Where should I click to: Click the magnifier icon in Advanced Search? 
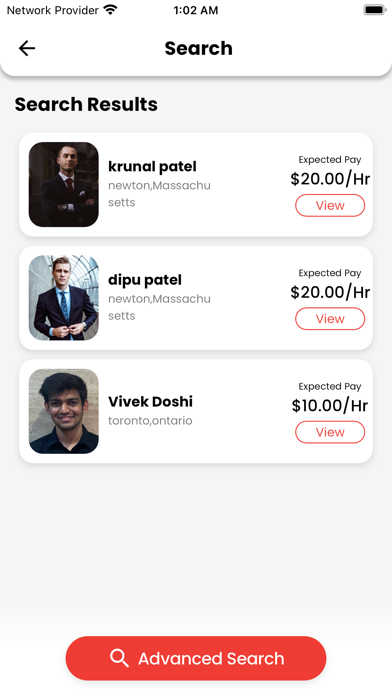coord(119,658)
